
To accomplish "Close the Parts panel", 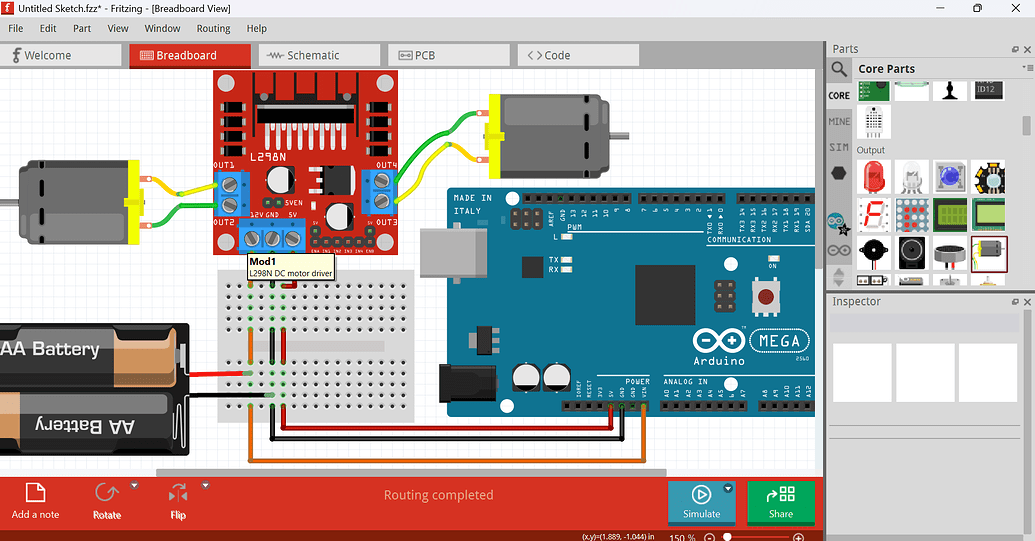I will point(1027,49).
